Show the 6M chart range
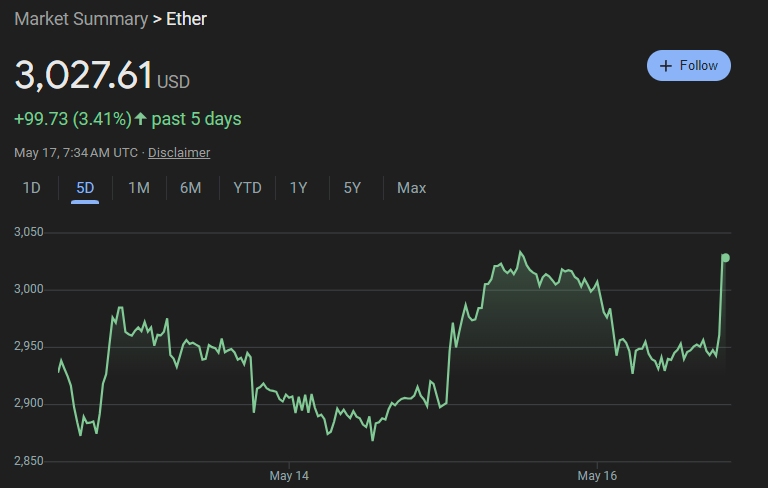Screen dimensions: 768x488 click(x=191, y=188)
